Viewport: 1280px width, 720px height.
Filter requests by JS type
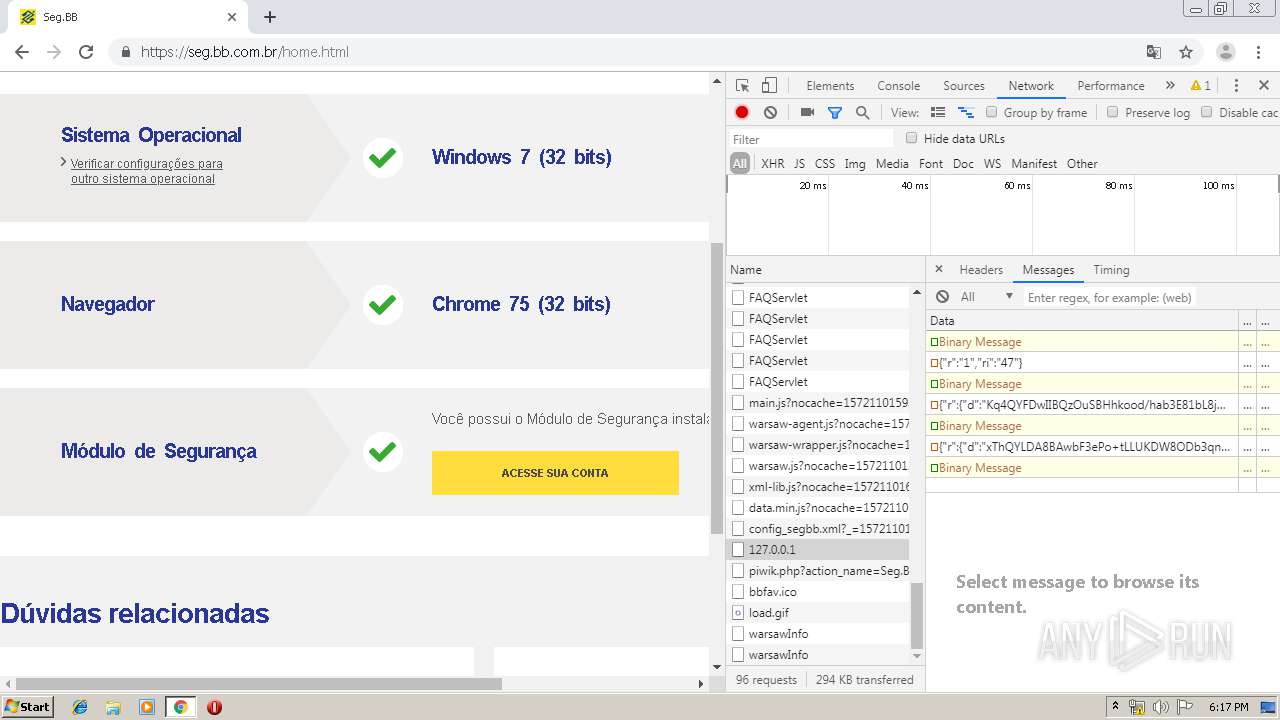coord(799,164)
